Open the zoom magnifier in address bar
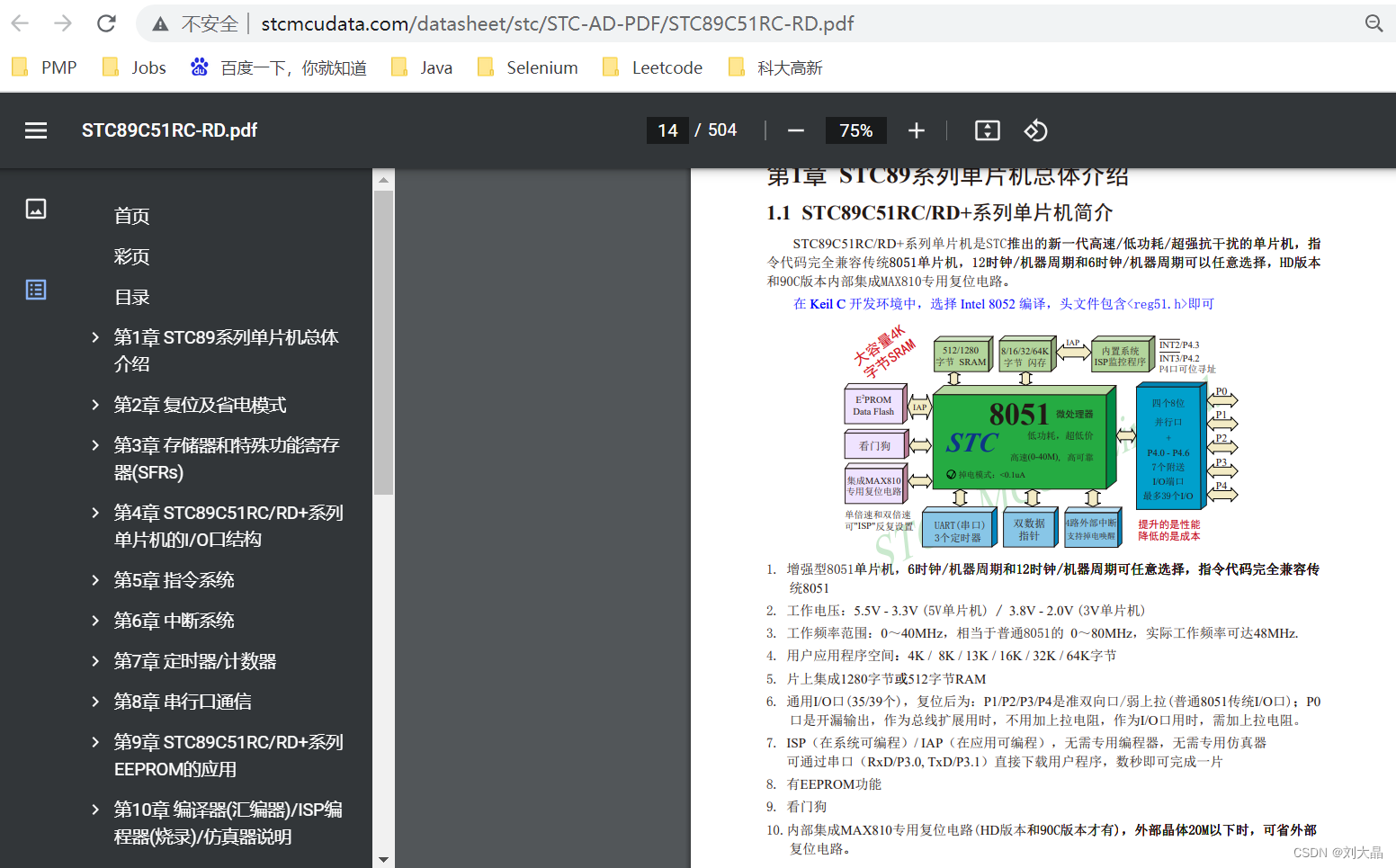 [1374, 23]
